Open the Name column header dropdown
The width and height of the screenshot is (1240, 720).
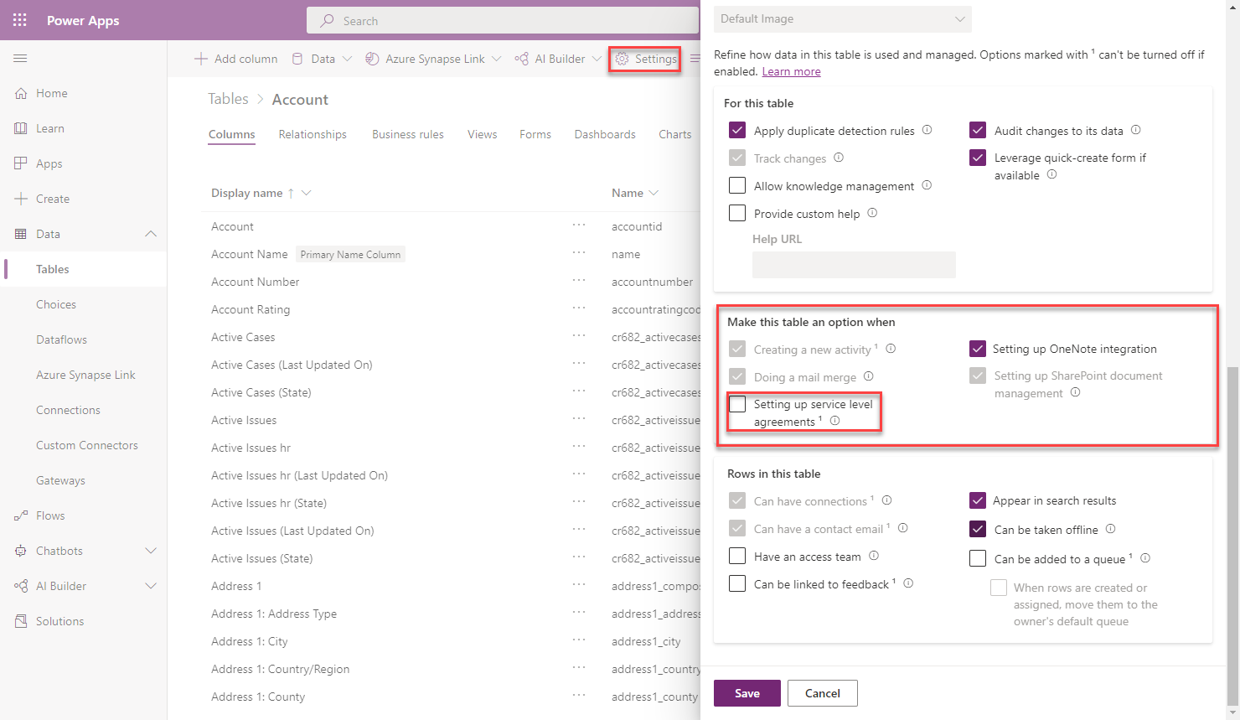point(654,193)
